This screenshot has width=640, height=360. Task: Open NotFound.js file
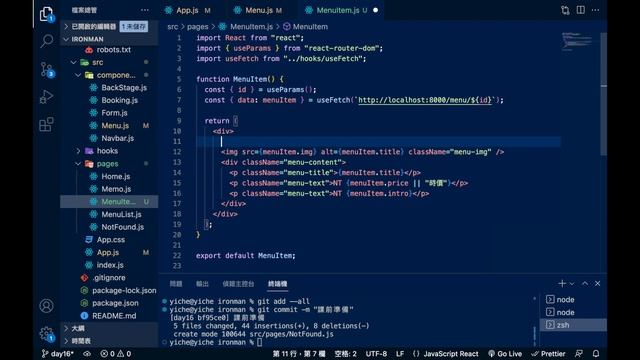(x=109, y=227)
